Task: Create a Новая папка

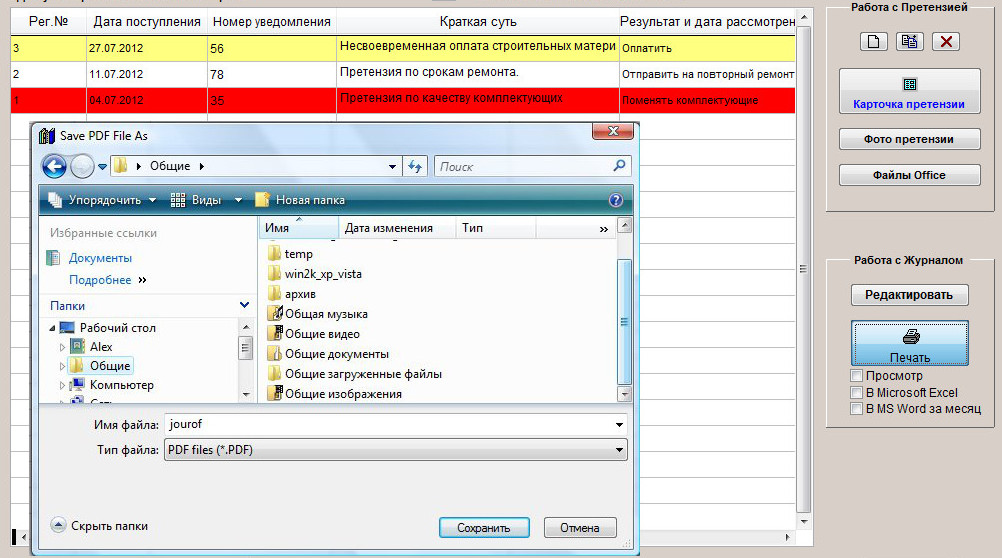Action: tap(300, 200)
